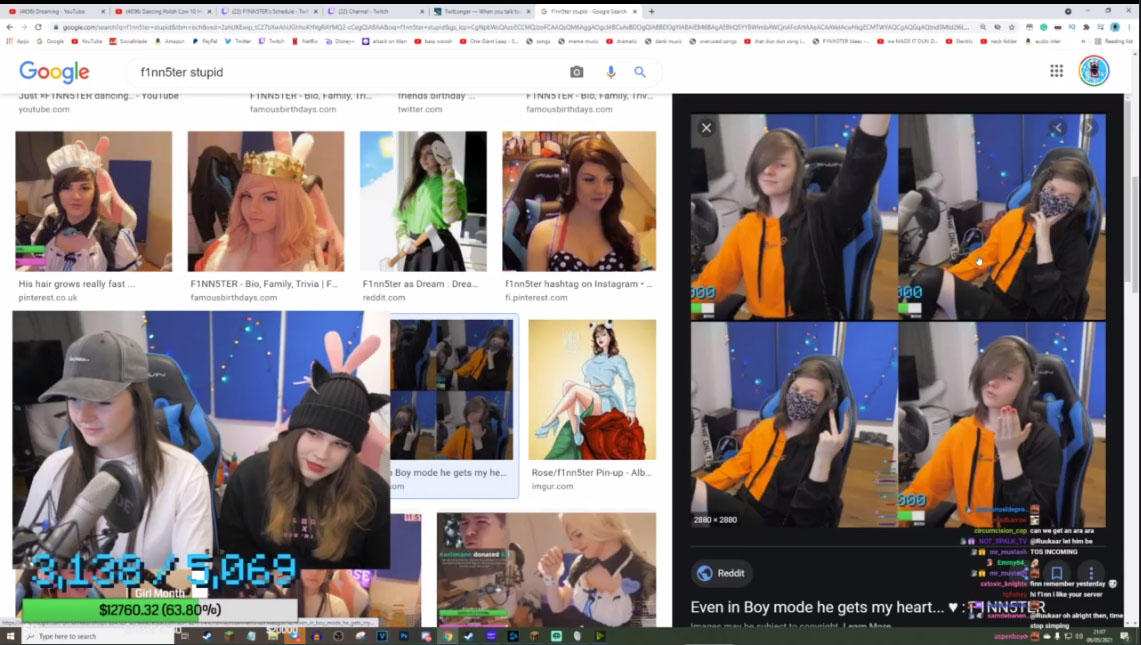The width and height of the screenshot is (1141, 645).
Task: Open the 'F1NN5TER - Bio, Family, Trivia' thumbnail
Action: [x=266, y=201]
